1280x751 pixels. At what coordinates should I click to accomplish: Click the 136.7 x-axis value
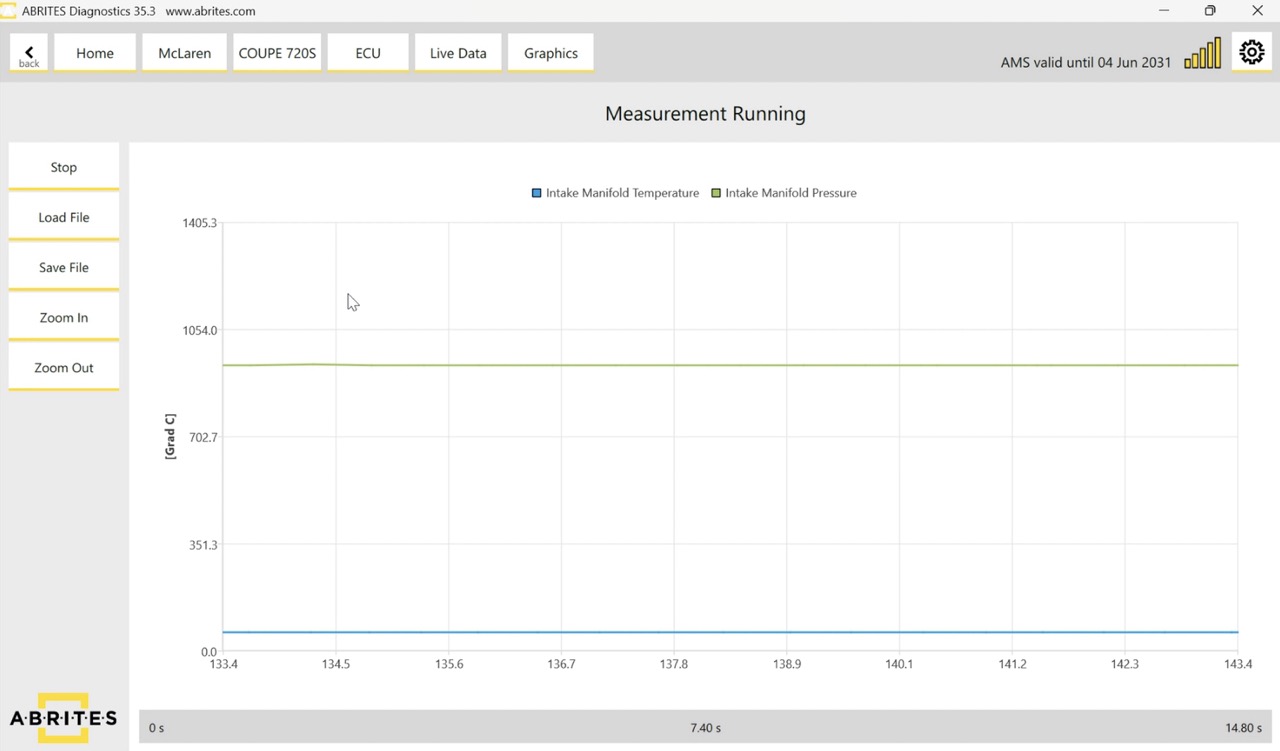(x=561, y=664)
